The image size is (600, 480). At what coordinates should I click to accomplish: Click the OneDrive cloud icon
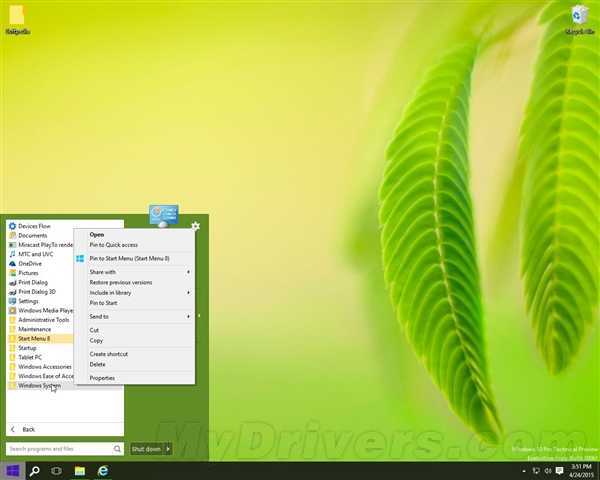coord(12,264)
